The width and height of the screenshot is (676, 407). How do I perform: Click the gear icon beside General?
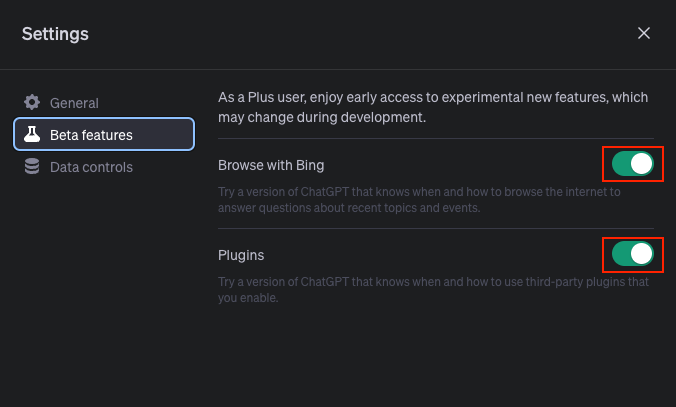coord(32,103)
